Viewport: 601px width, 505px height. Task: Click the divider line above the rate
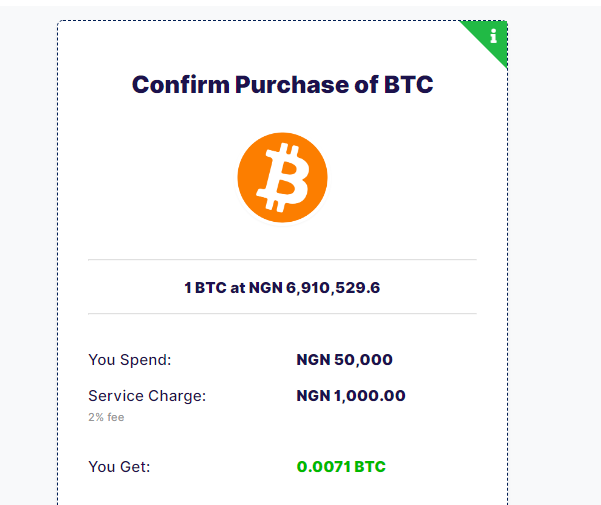point(282,259)
